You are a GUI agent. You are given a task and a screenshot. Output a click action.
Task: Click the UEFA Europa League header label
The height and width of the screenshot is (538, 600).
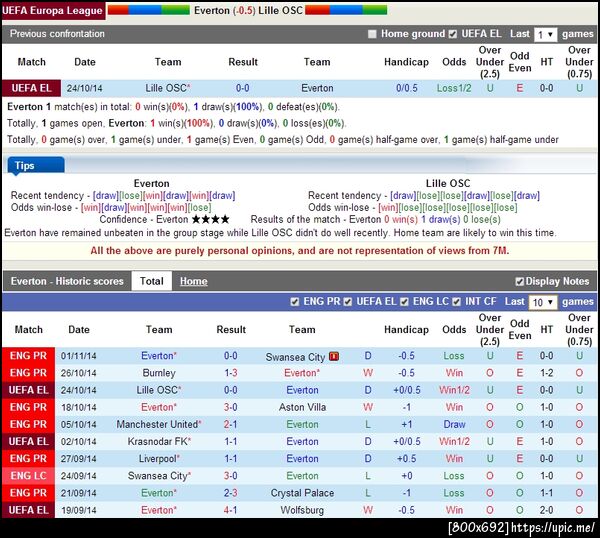pyautogui.click(x=52, y=10)
